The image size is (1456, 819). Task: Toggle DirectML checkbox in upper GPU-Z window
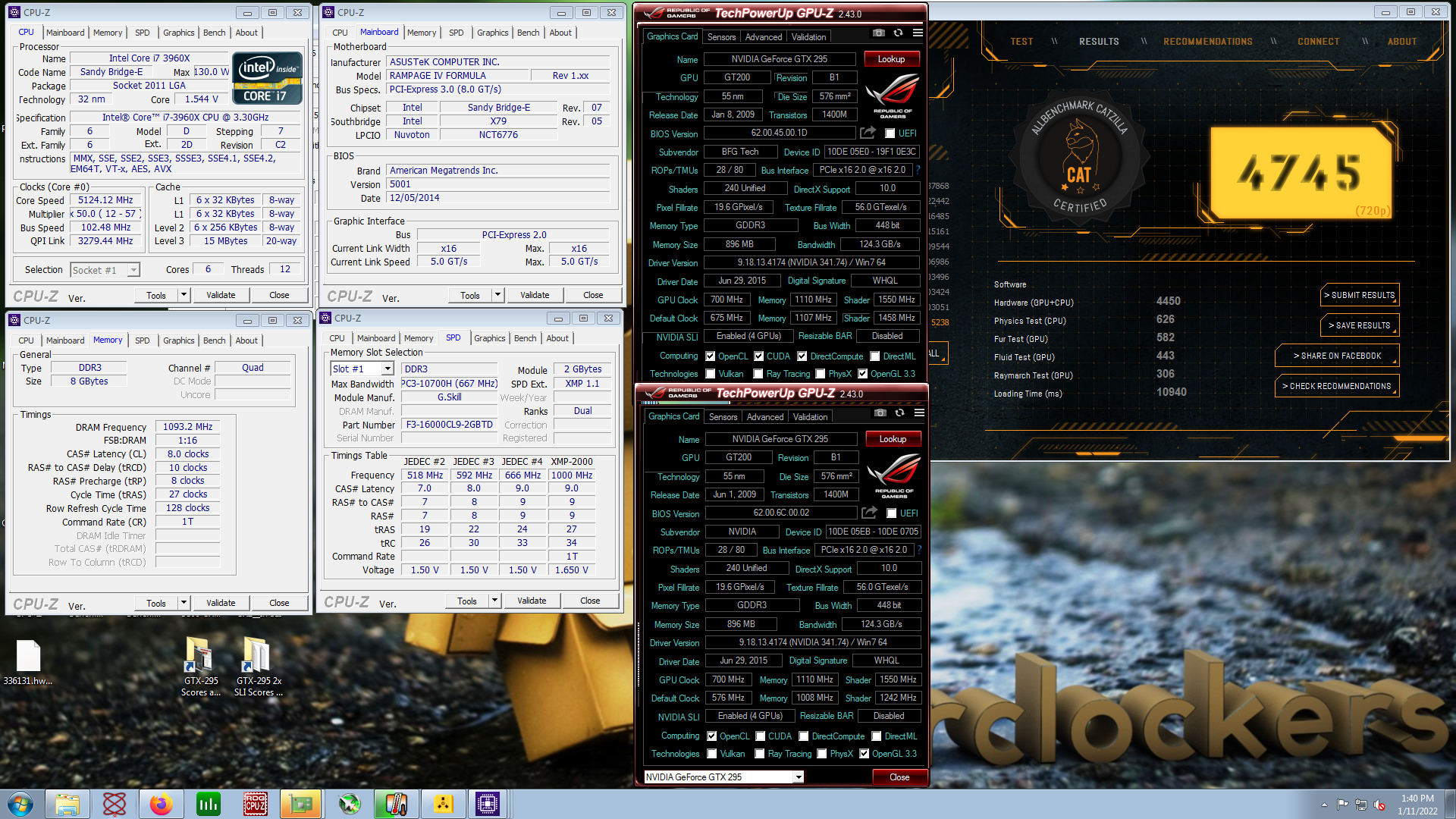pos(874,356)
